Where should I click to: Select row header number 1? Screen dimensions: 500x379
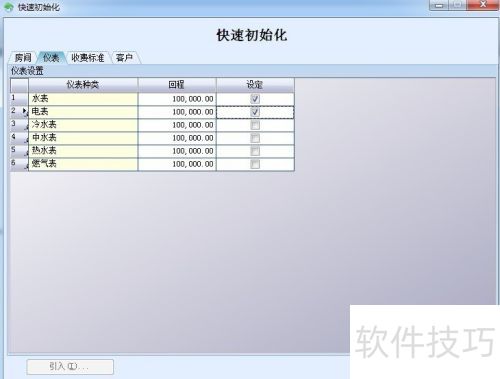click(19, 99)
